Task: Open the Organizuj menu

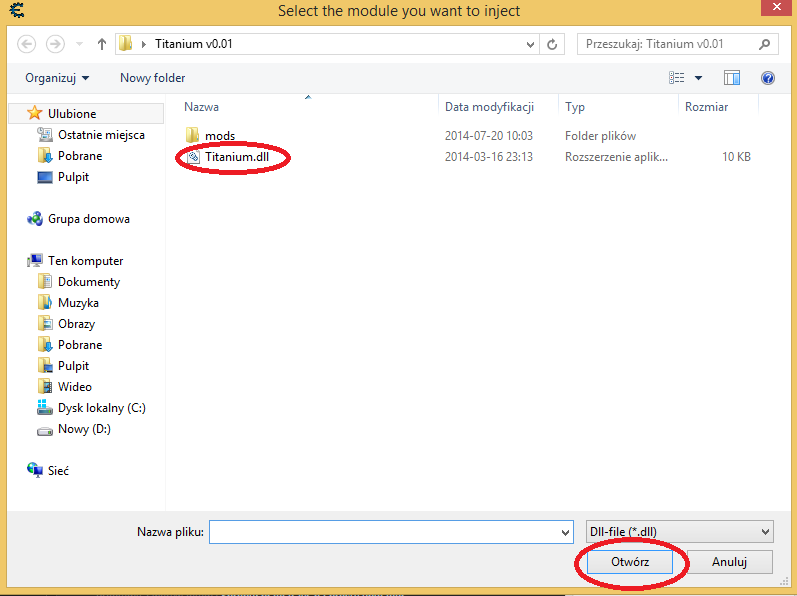Action: click(57, 78)
